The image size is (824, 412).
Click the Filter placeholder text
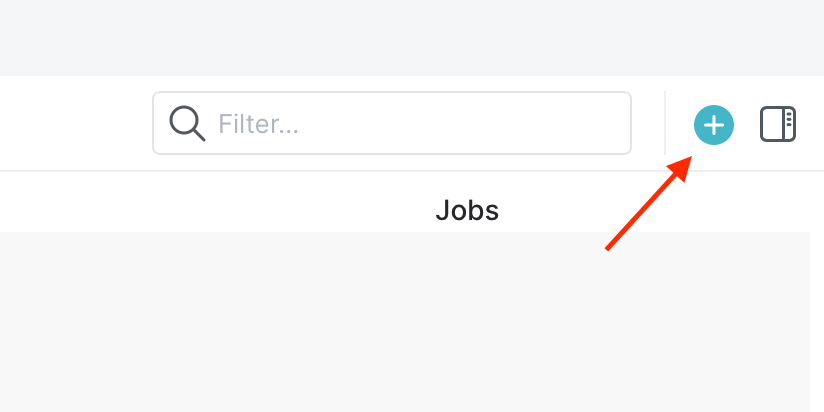pos(259,125)
